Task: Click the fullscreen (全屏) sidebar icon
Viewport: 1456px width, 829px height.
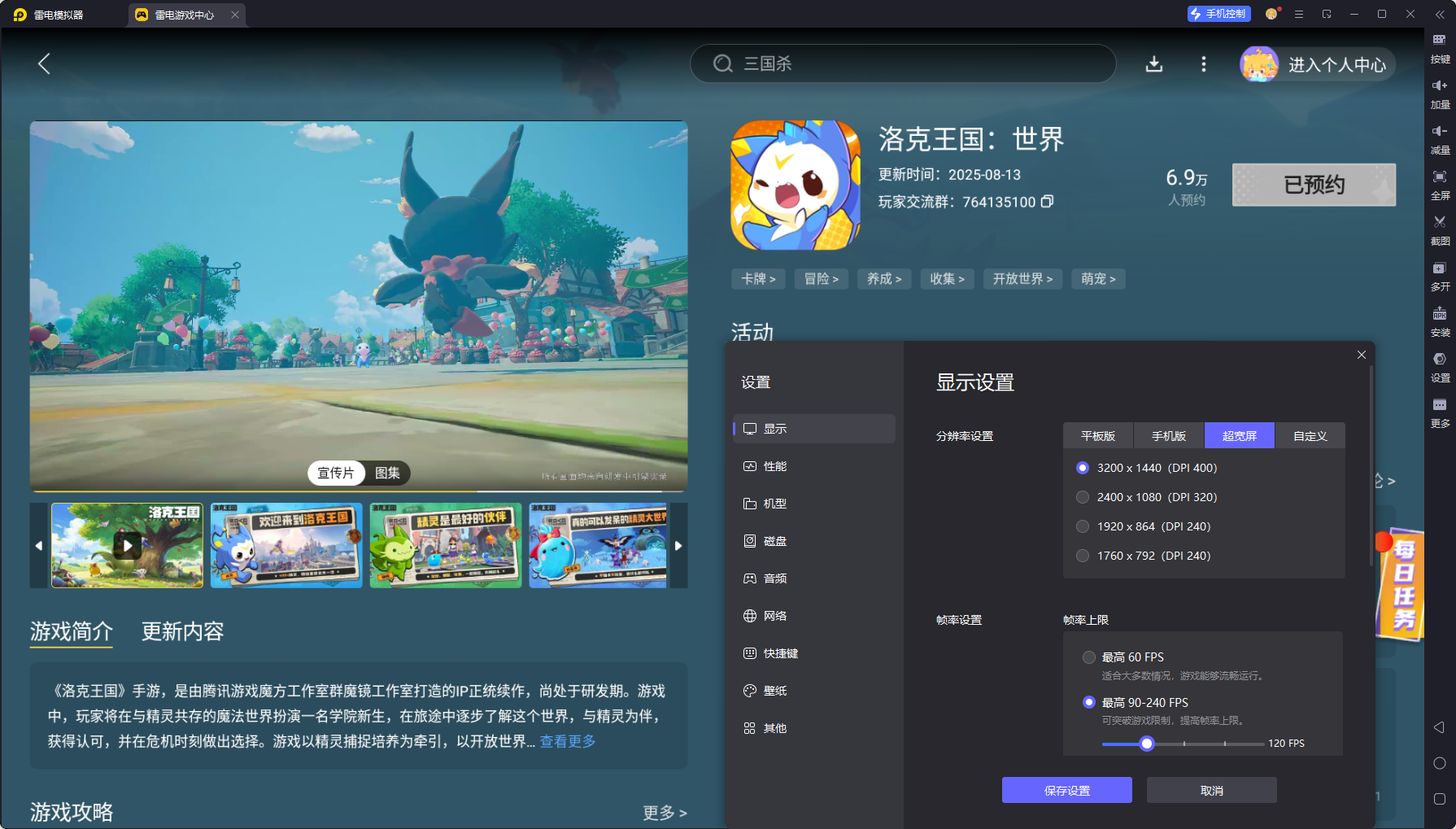Action: pos(1440,184)
